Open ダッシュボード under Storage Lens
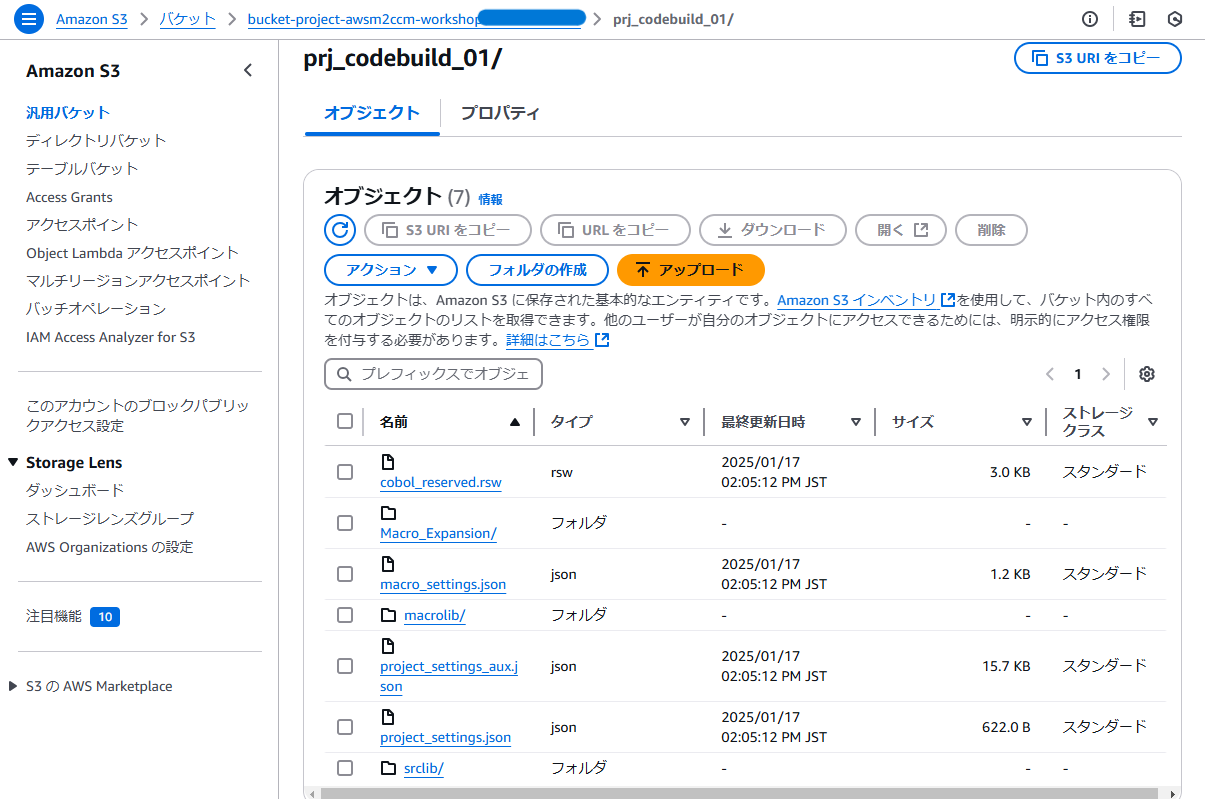The height and width of the screenshot is (799, 1205). (75, 490)
